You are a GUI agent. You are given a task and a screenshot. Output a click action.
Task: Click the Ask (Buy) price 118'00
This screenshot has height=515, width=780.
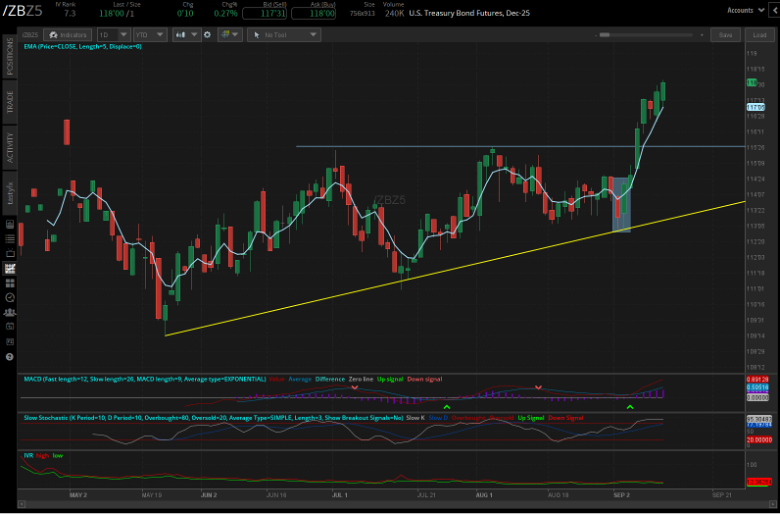pyautogui.click(x=313, y=13)
